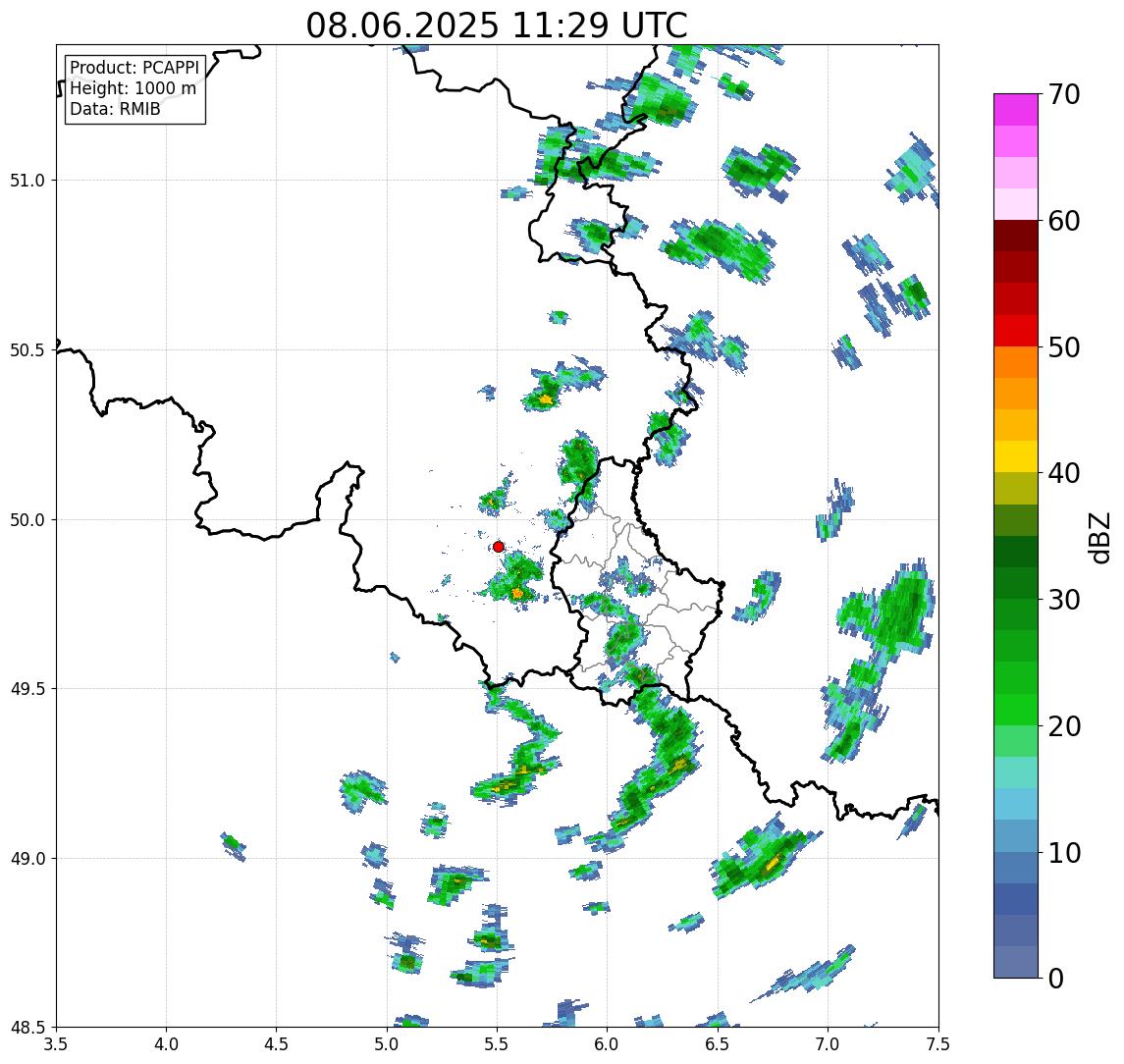Click the bright green colorbar segment above 20
Viewport: 1124px width, 1064px height.
pos(1016,710)
